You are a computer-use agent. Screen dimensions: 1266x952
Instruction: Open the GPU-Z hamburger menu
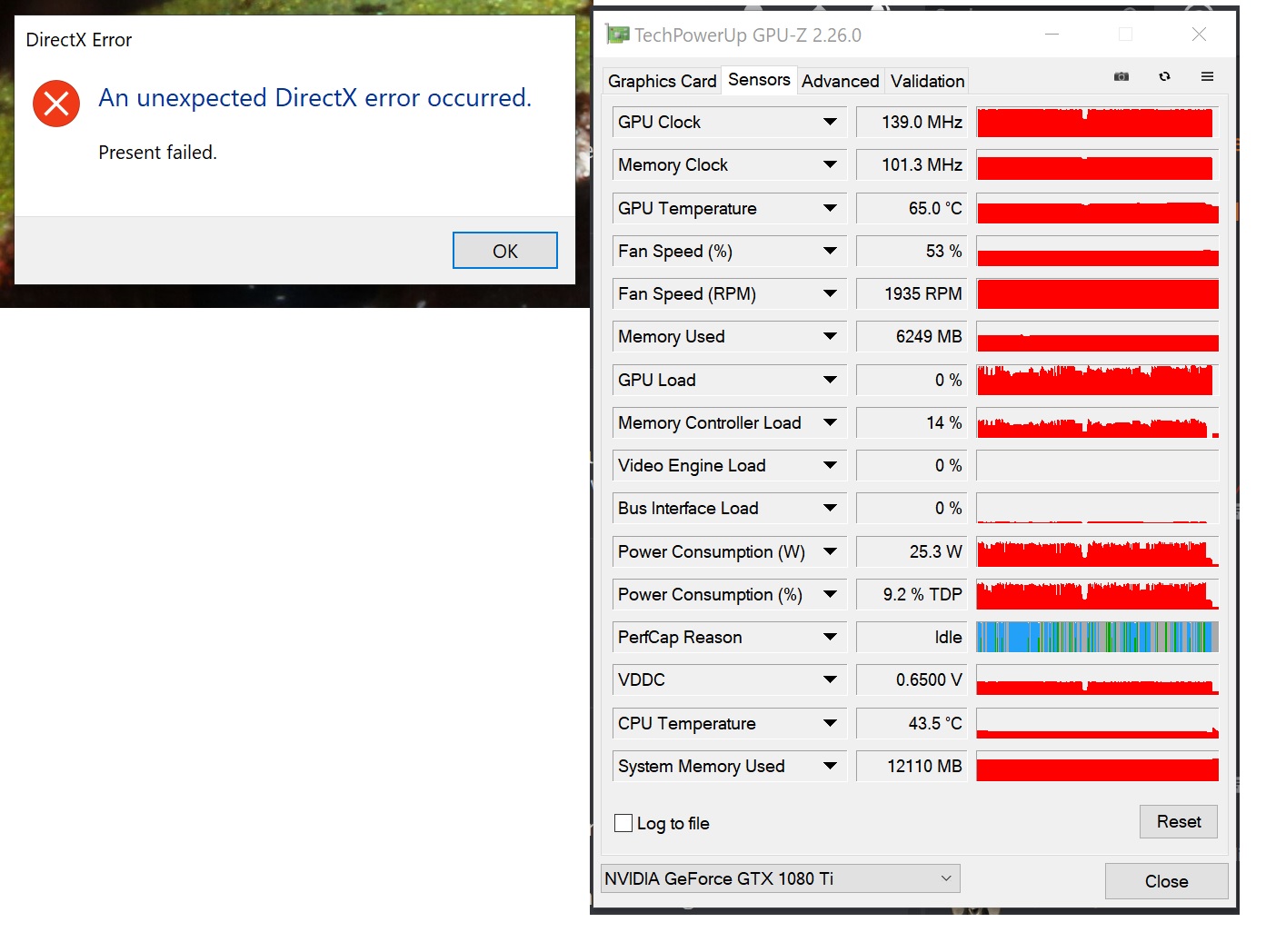[1207, 76]
